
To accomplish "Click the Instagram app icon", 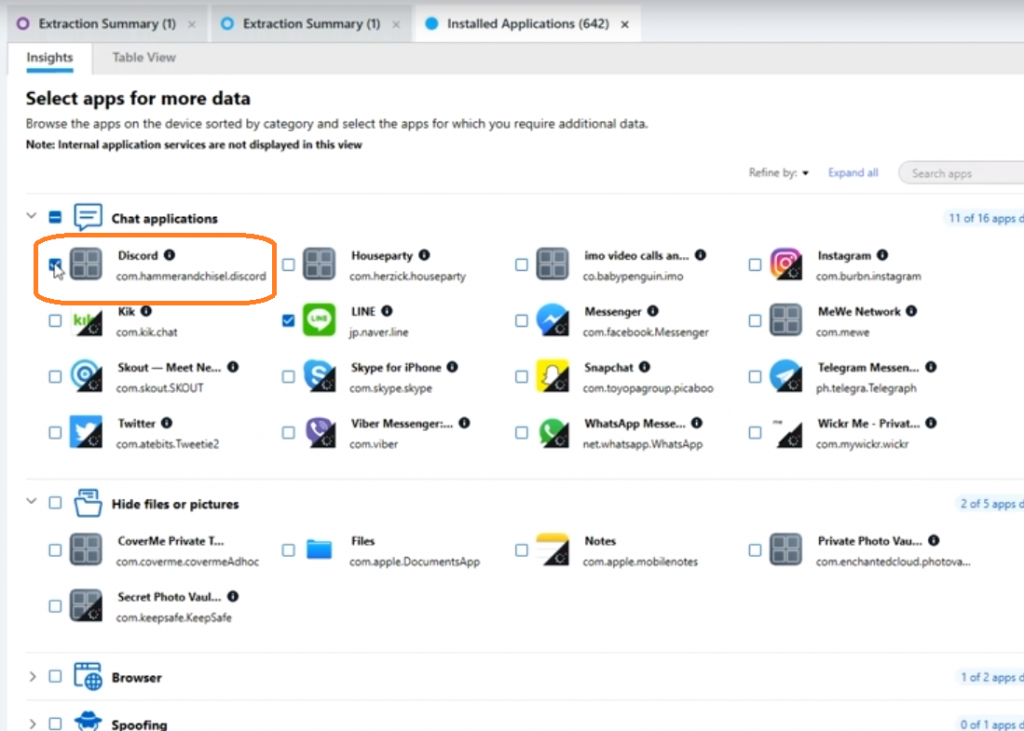I will coord(786,265).
